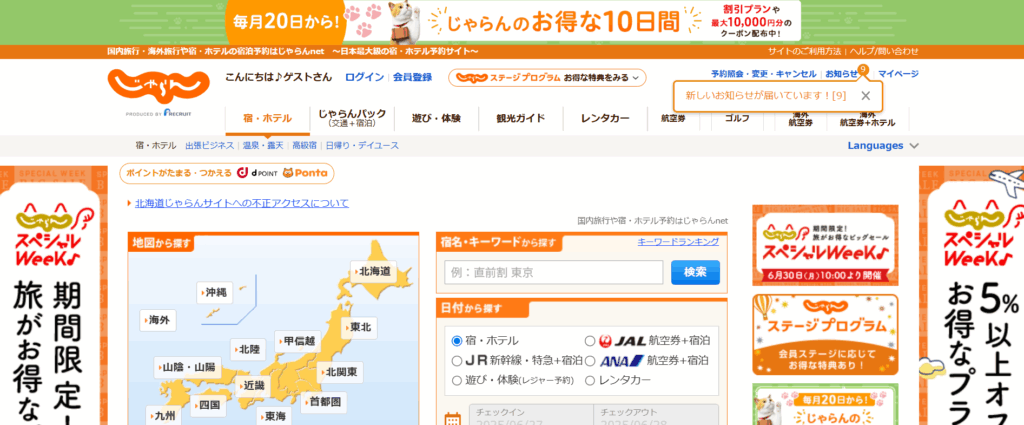Select 海外 on the map
This screenshot has width=1024, height=425.
click(x=159, y=321)
